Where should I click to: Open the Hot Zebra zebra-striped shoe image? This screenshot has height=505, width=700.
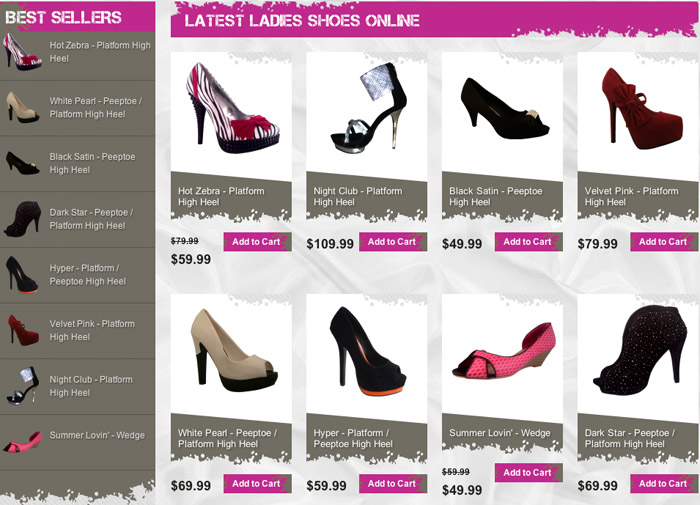click(x=233, y=108)
